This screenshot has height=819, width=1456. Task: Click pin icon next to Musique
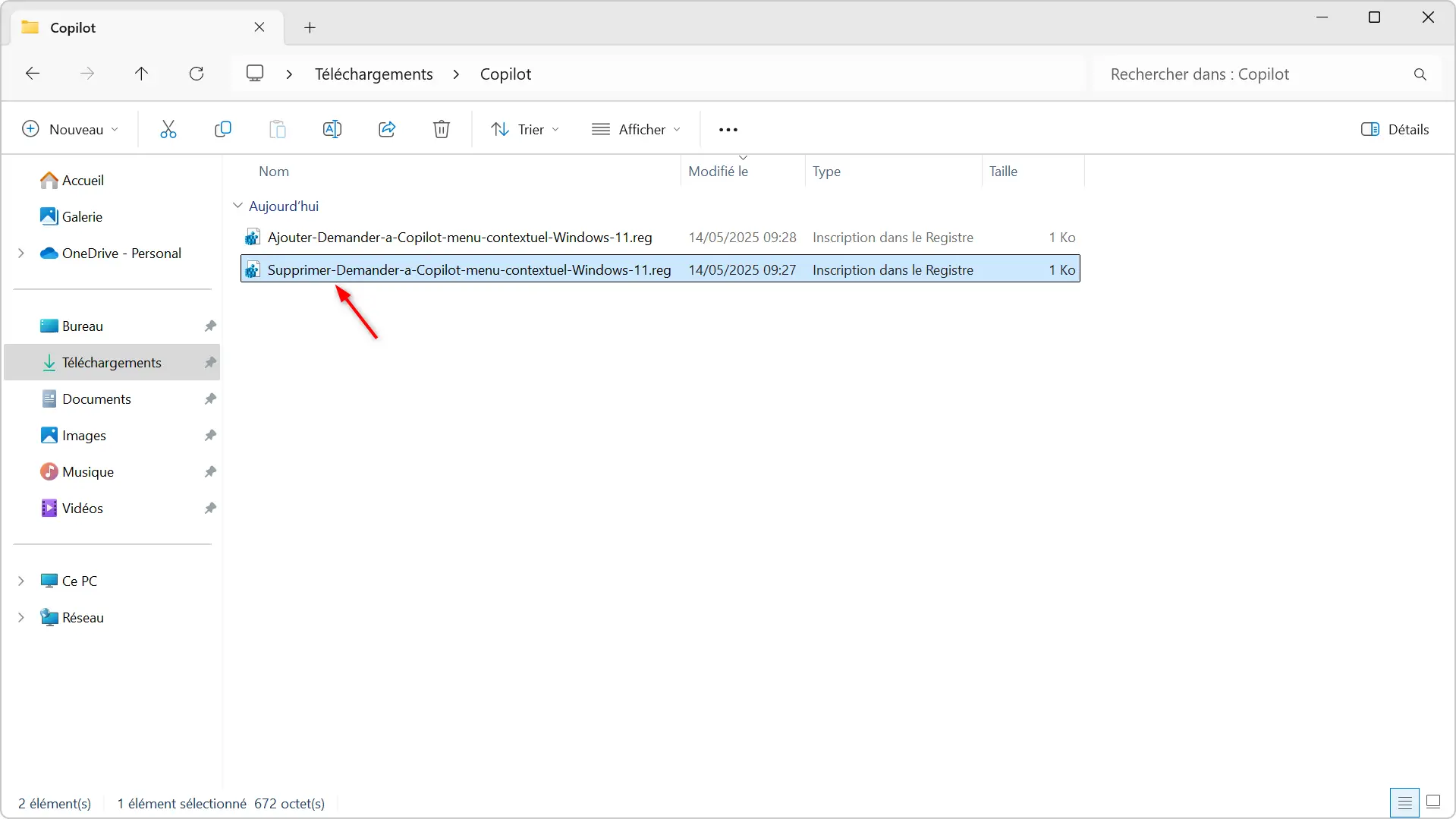tap(210, 472)
